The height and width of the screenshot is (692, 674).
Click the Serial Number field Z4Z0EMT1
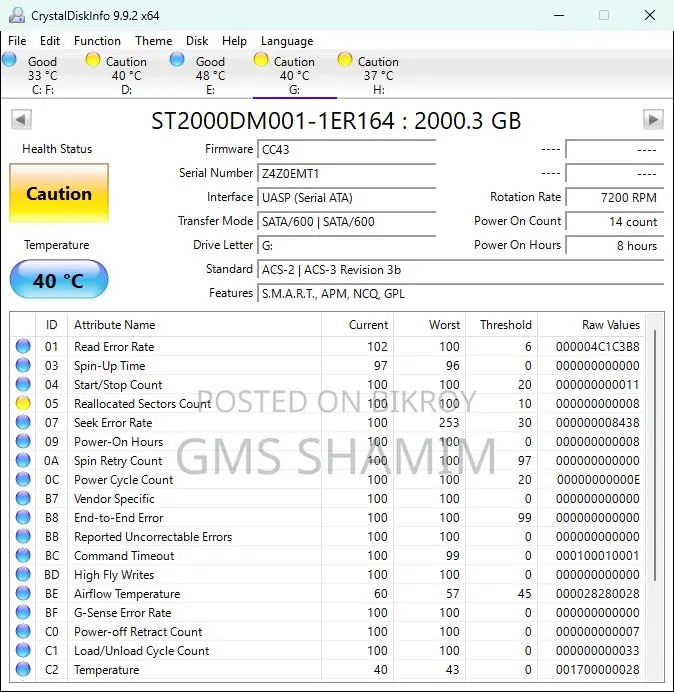tap(346, 173)
